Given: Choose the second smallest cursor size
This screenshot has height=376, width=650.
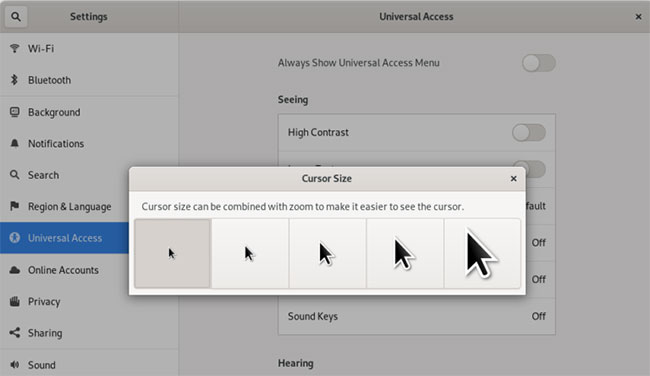Looking at the screenshot, I should point(250,253).
